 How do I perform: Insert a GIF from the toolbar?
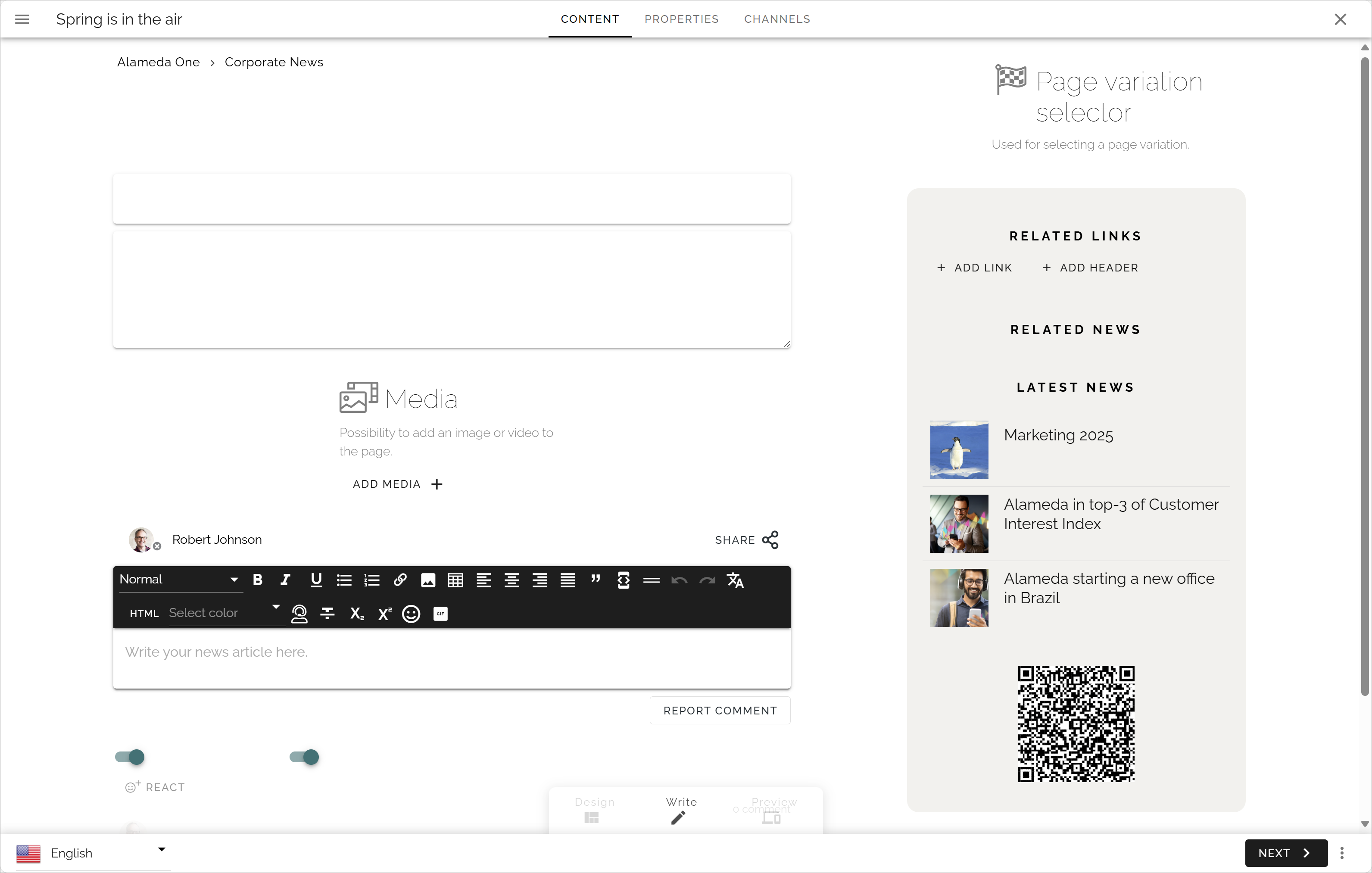coord(440,614)
